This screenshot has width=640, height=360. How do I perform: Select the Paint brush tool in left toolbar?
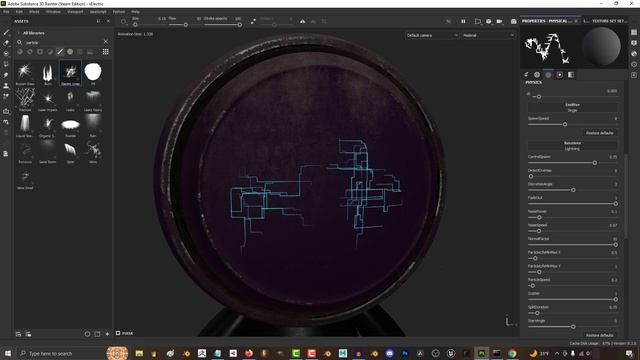6,32
